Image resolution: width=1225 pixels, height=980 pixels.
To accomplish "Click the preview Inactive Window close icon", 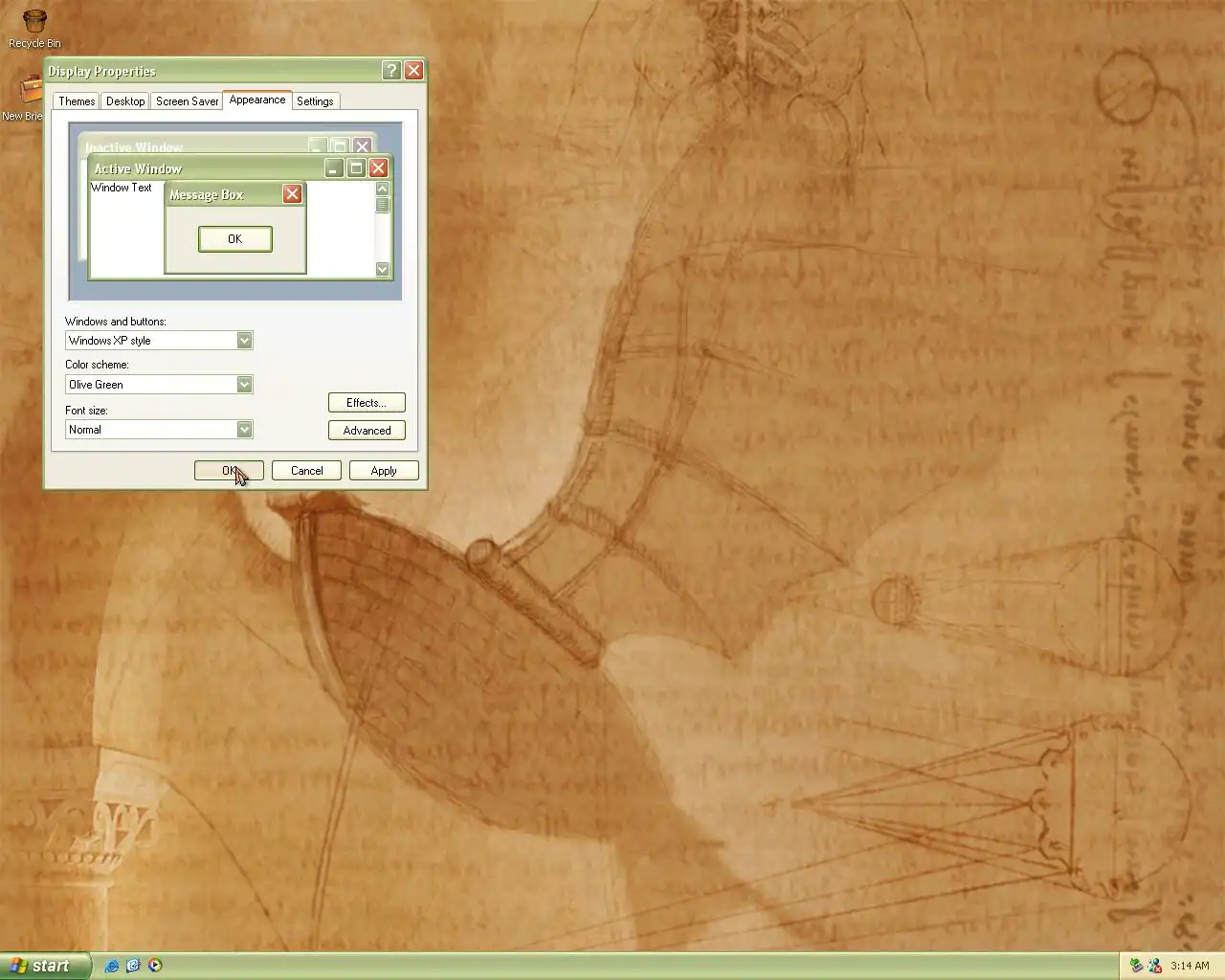I will [x=362, y=146].
